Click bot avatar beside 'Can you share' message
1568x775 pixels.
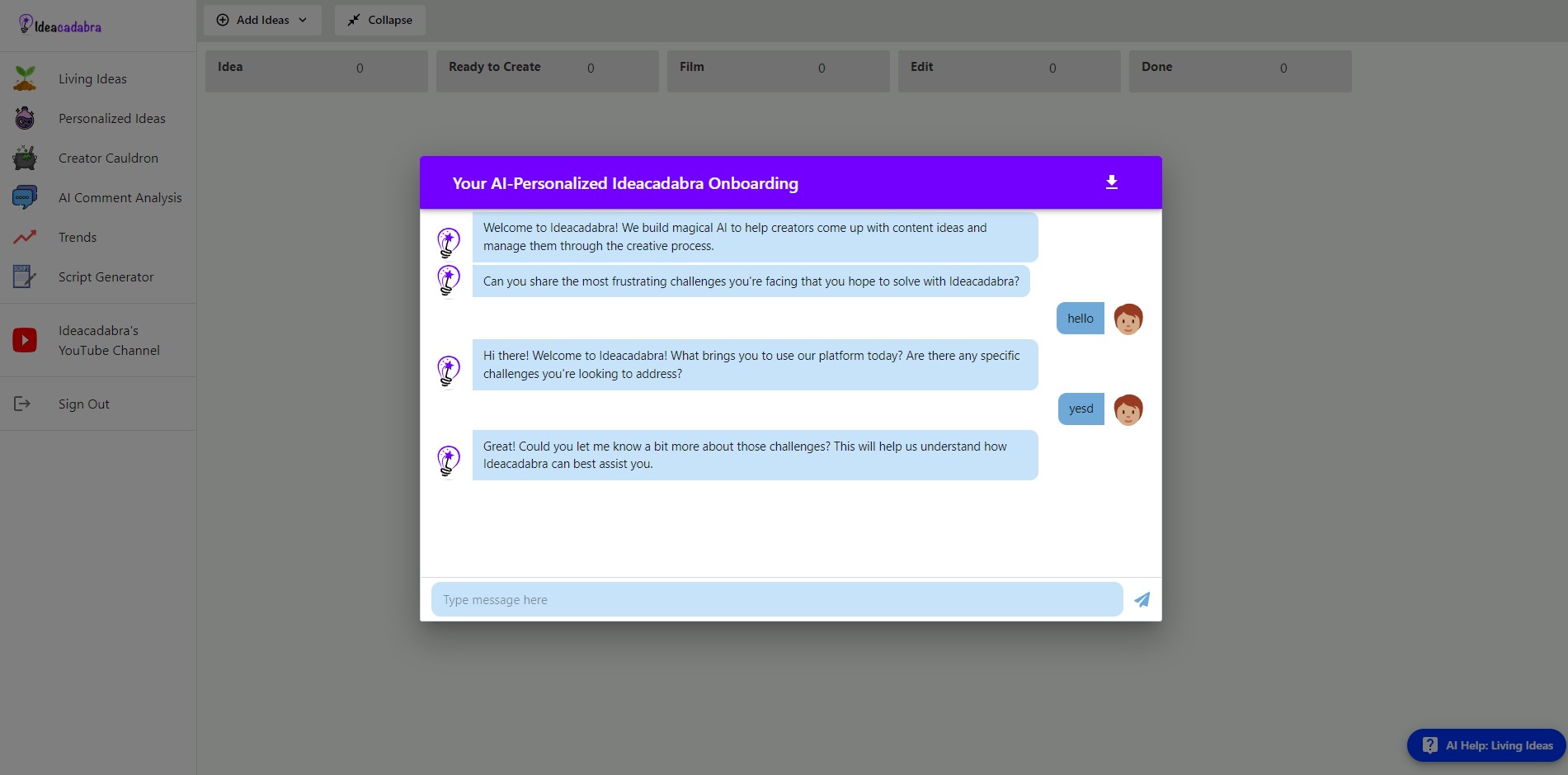click(x=448, y=280)
